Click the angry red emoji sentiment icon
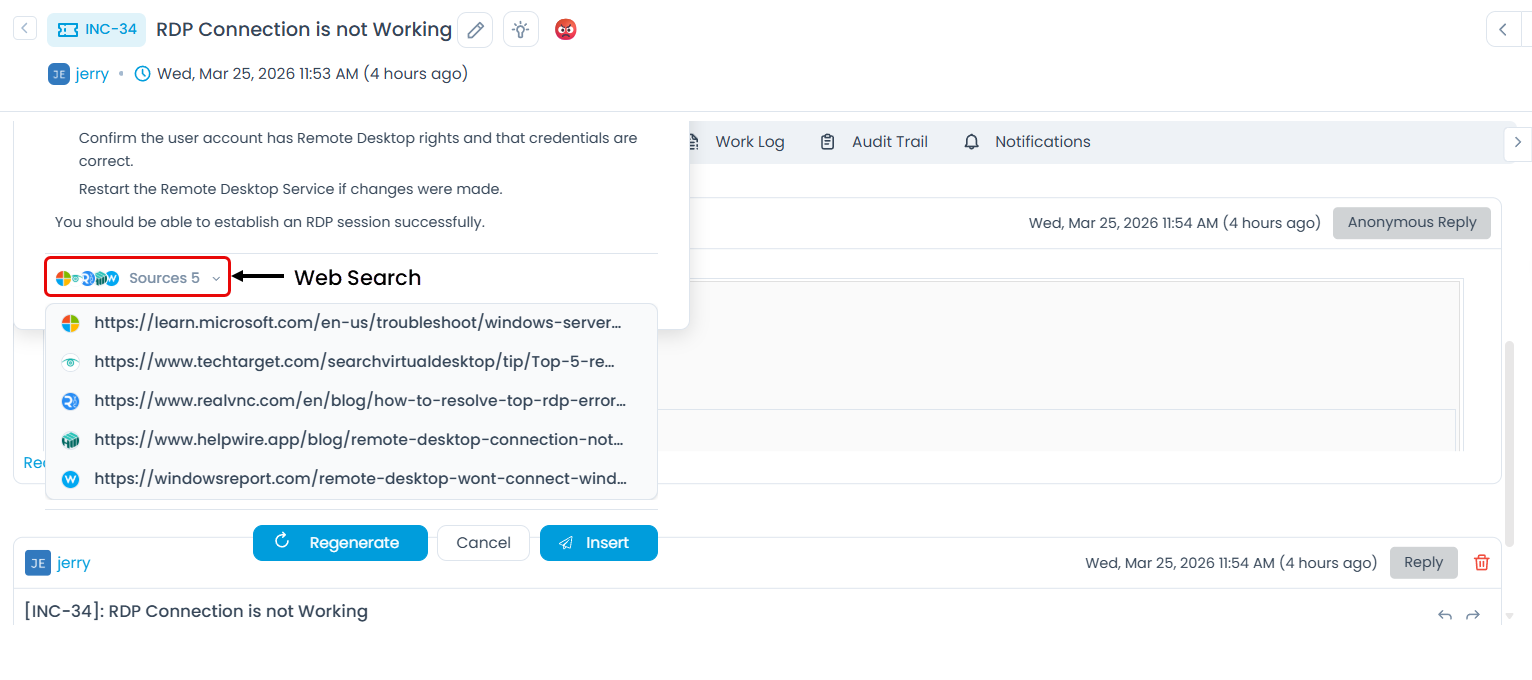1532x680 pixels. coord(566,30)
